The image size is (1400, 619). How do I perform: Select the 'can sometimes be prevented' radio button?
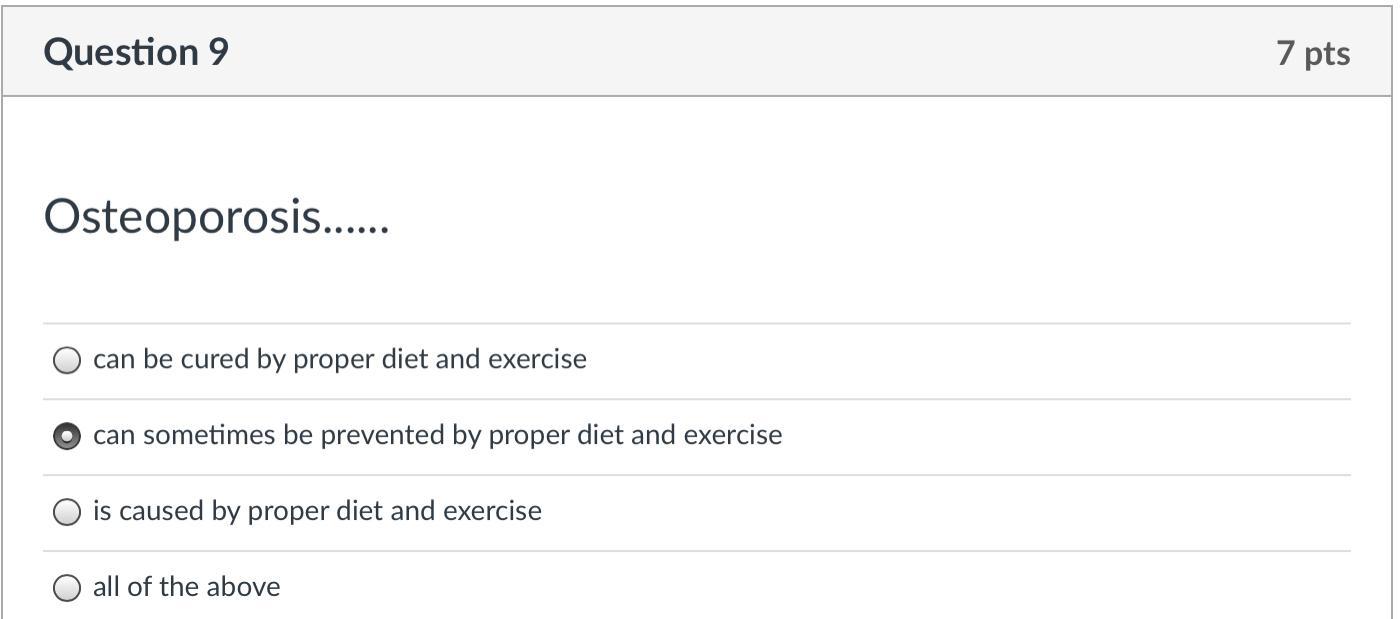67,436
